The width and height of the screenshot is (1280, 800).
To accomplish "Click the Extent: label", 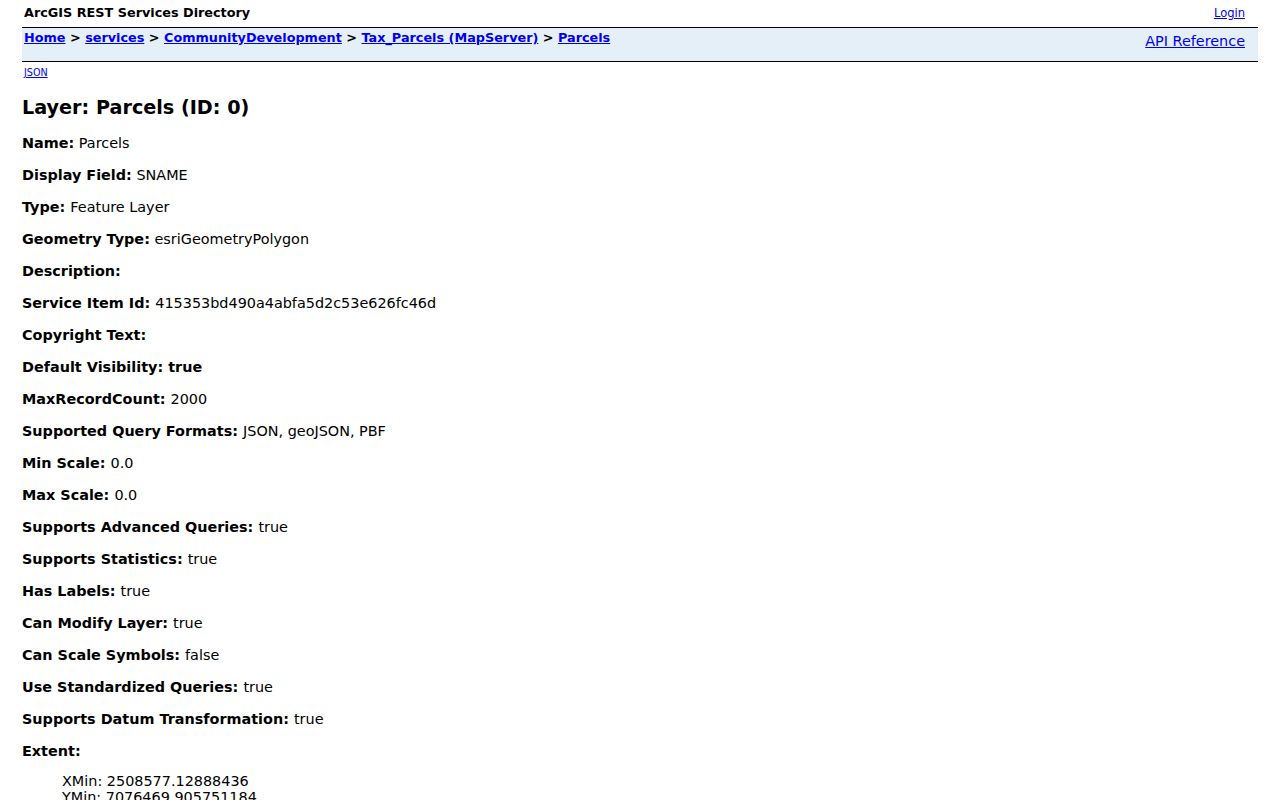I will [52, 751].
